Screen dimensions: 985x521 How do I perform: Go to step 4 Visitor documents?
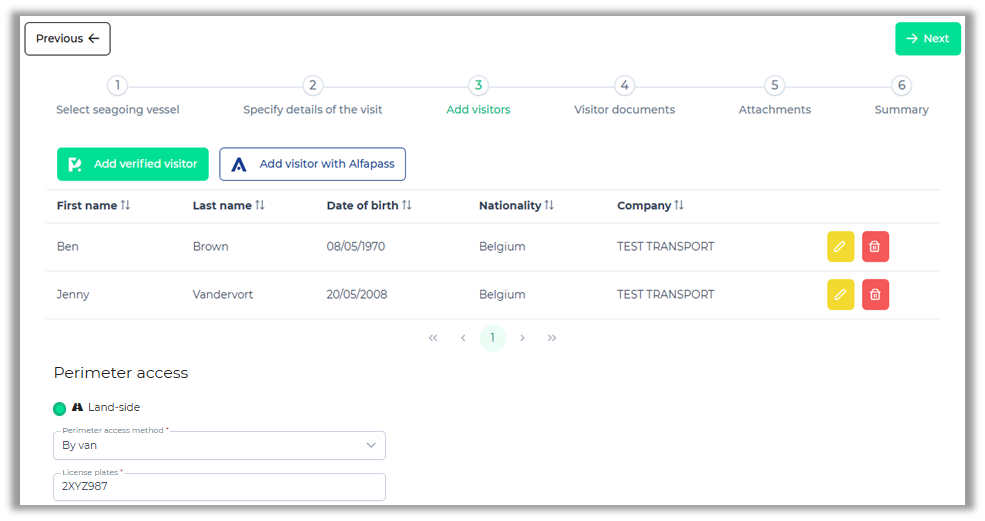tap(624, 87)
